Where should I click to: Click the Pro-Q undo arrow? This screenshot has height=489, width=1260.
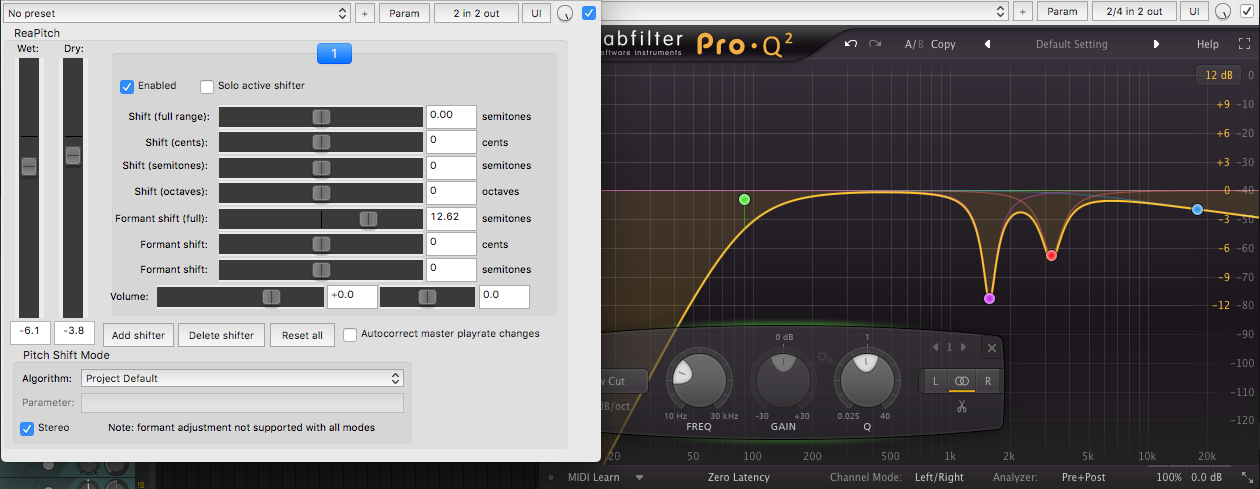click(850, 44)
